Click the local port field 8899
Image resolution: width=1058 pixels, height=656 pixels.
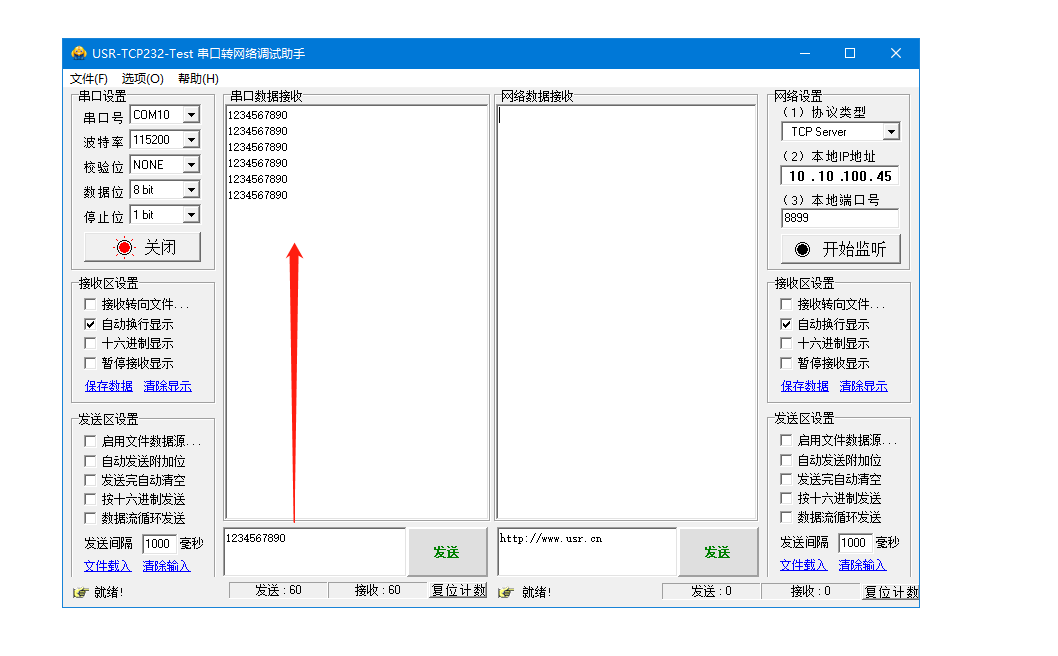pos(840,219)
